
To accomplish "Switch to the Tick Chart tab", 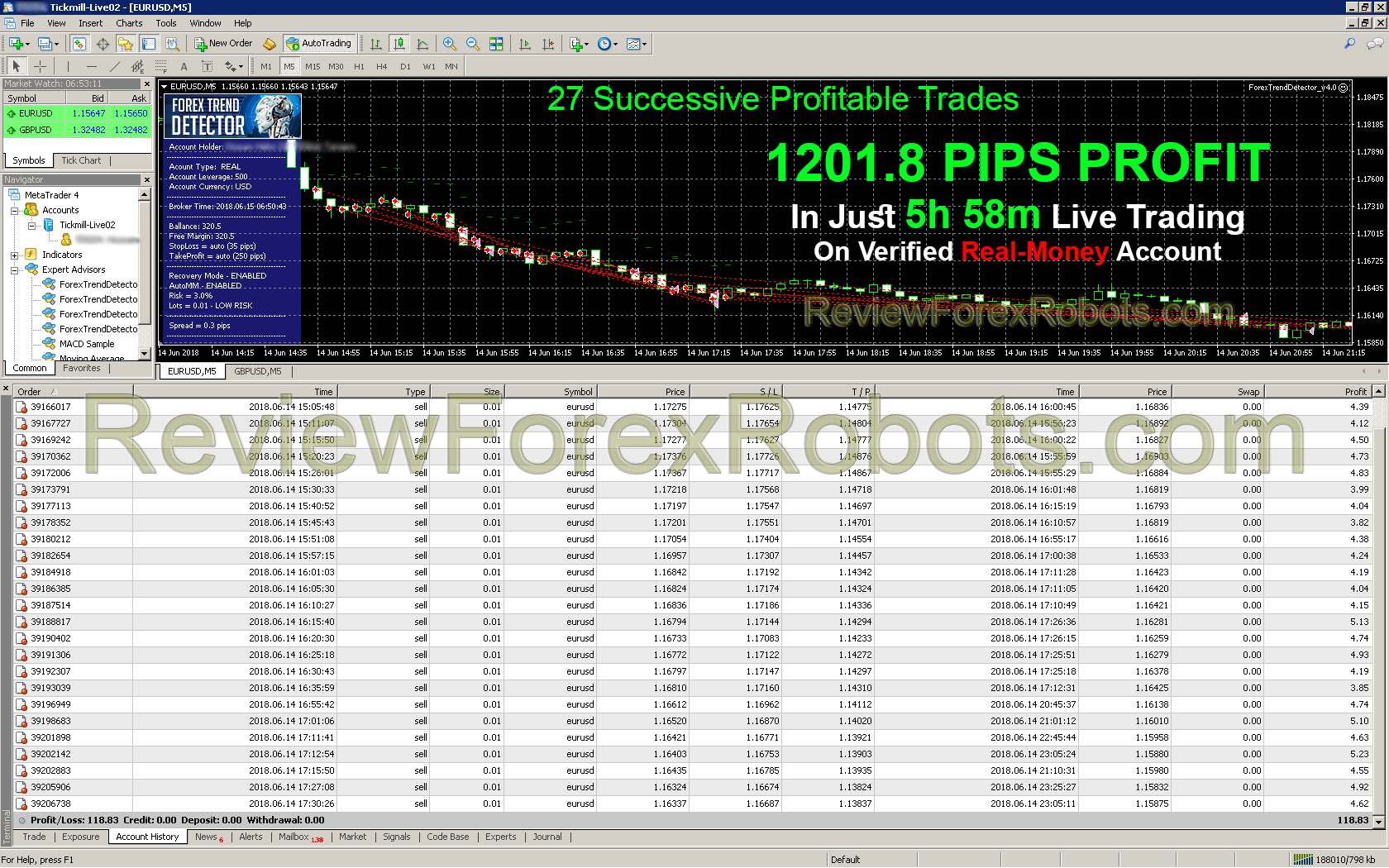I will tap(81, 160).
